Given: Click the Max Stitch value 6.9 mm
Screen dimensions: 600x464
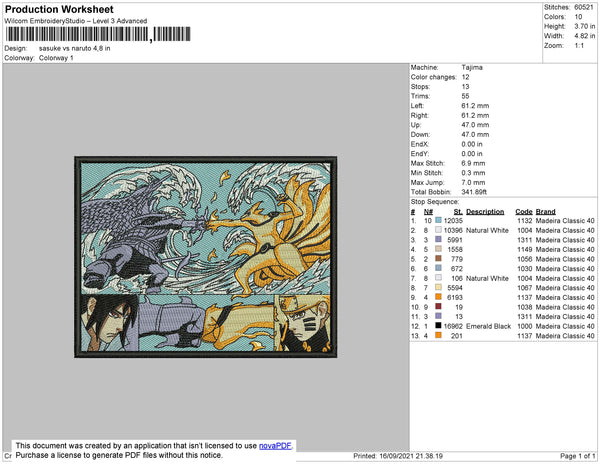Looking at the screenshot, I should pos(473,163).
